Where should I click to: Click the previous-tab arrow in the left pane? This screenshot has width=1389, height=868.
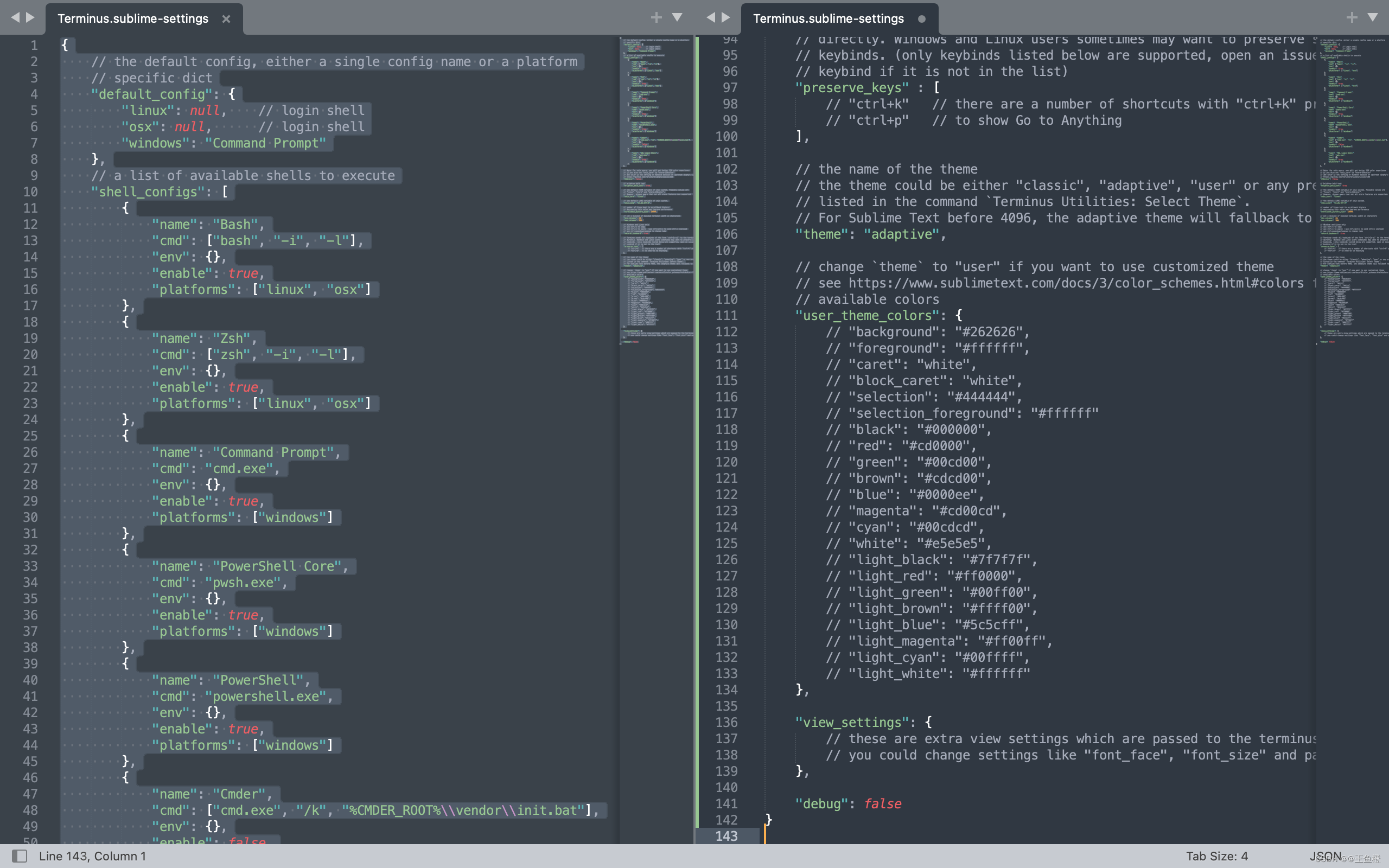(16, 17)
